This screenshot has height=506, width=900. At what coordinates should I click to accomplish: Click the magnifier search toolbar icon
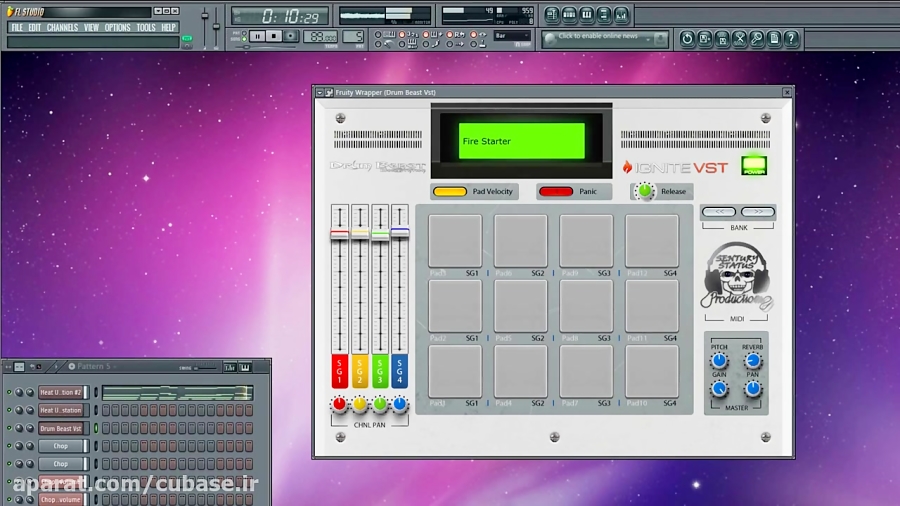tap(757, 38)
